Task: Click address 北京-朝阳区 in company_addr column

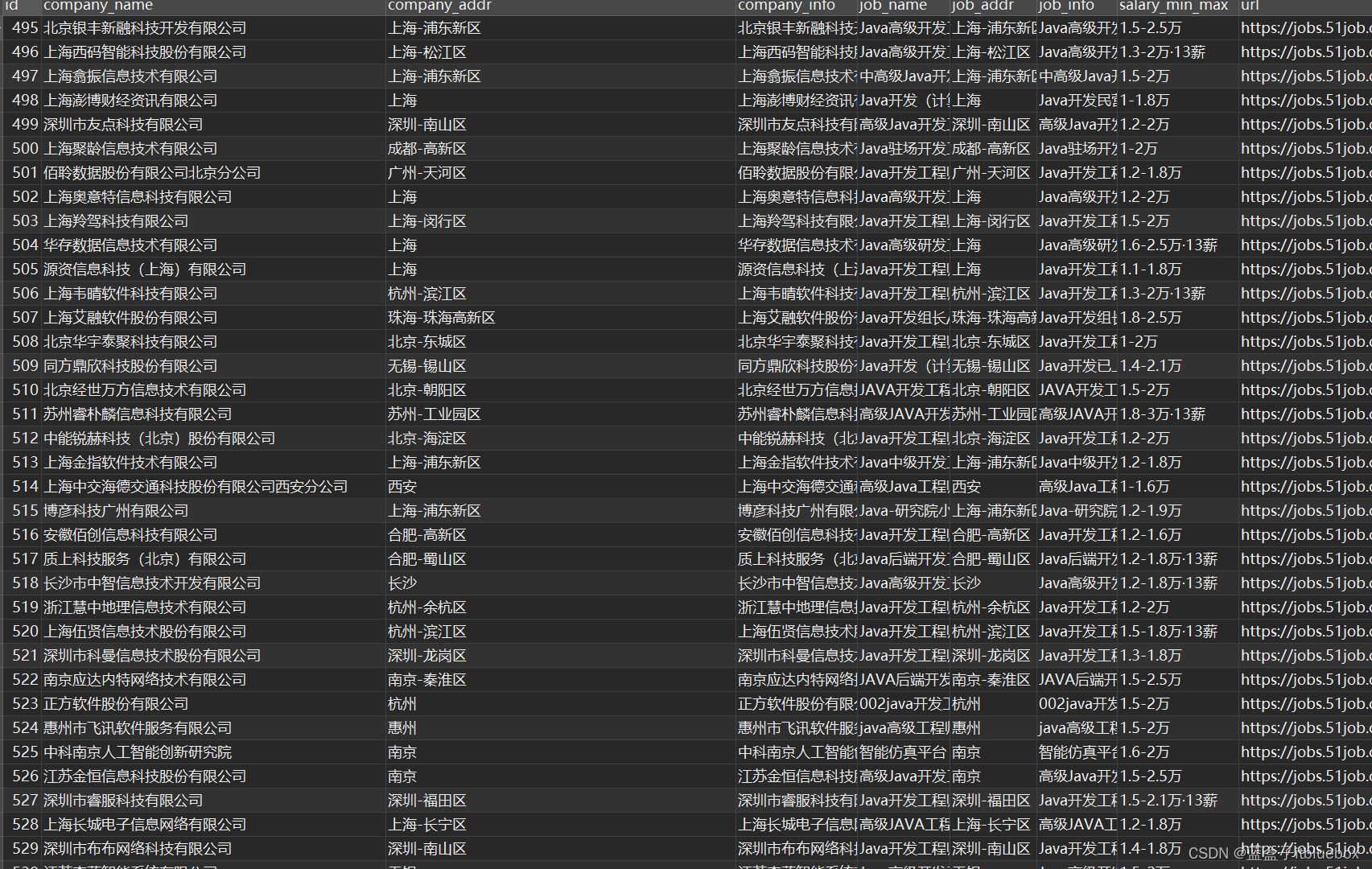Action: [x=427, y=390]
